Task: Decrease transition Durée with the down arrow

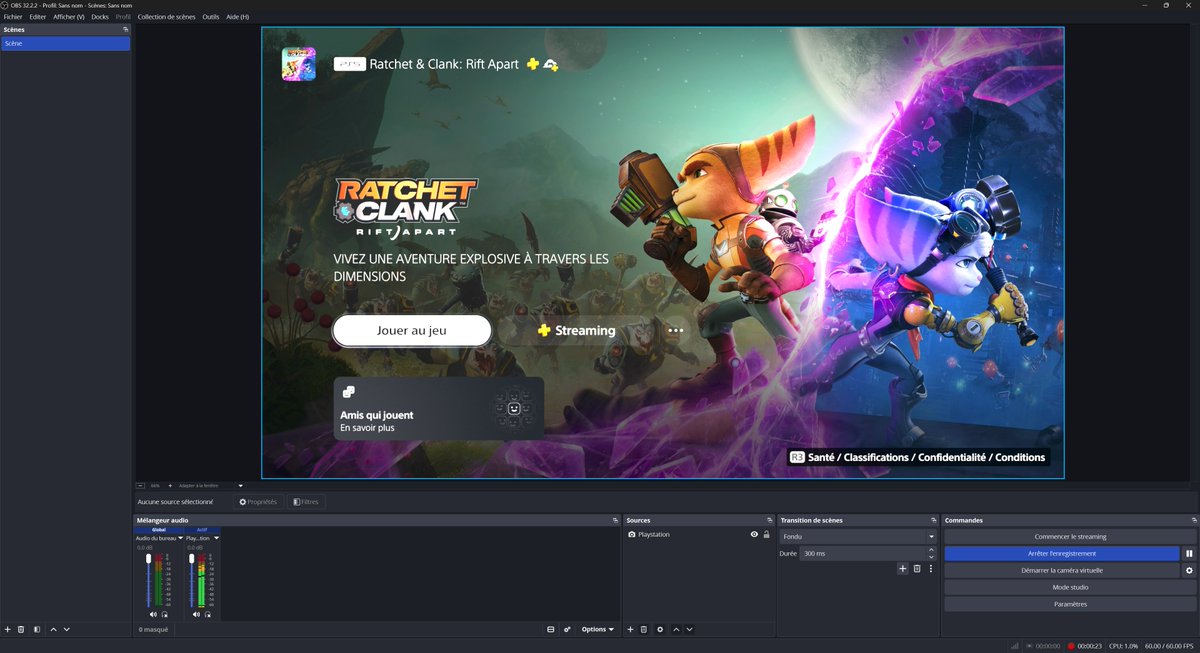Action: 931,557
